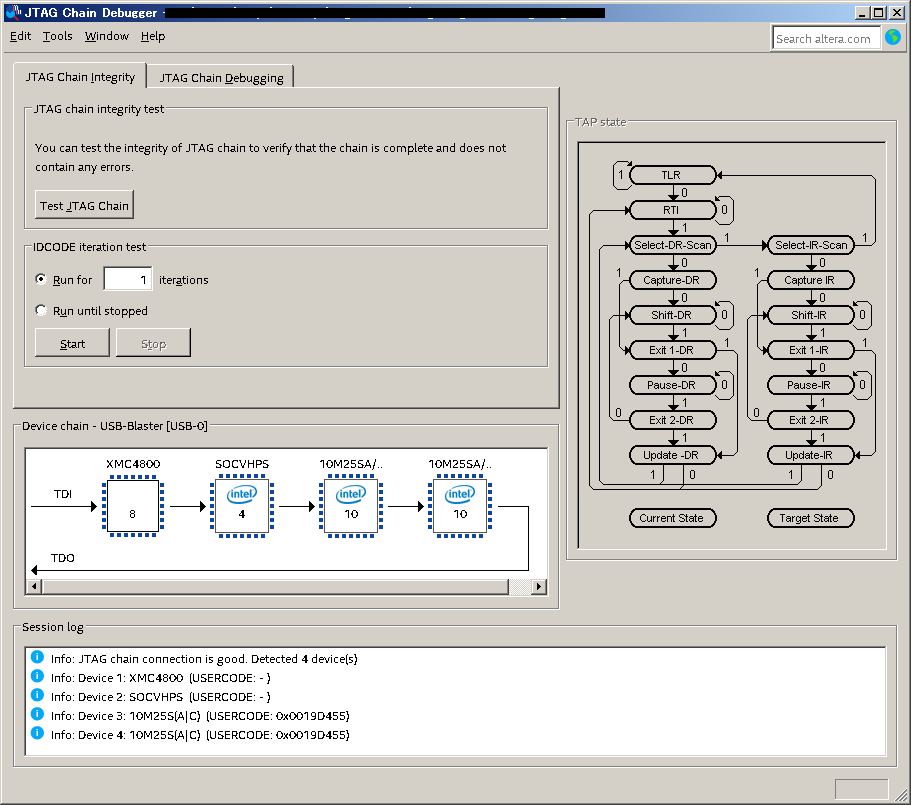Click info icon on Device 1 XMC4800 log row

[37, 676]
